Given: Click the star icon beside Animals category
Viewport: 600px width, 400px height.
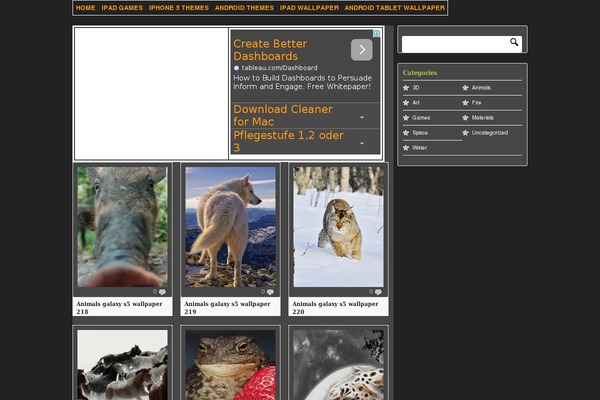Looking at the screenshot, I should click(x=465, y=88).
